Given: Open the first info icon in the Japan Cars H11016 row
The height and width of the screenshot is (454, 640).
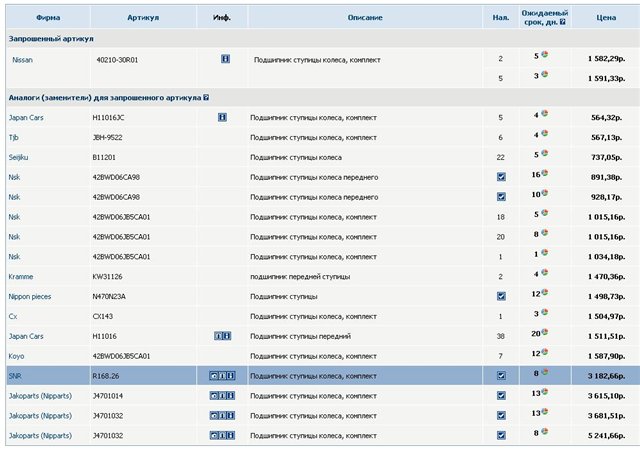Looking at the screenshot, I should (218, 336).
